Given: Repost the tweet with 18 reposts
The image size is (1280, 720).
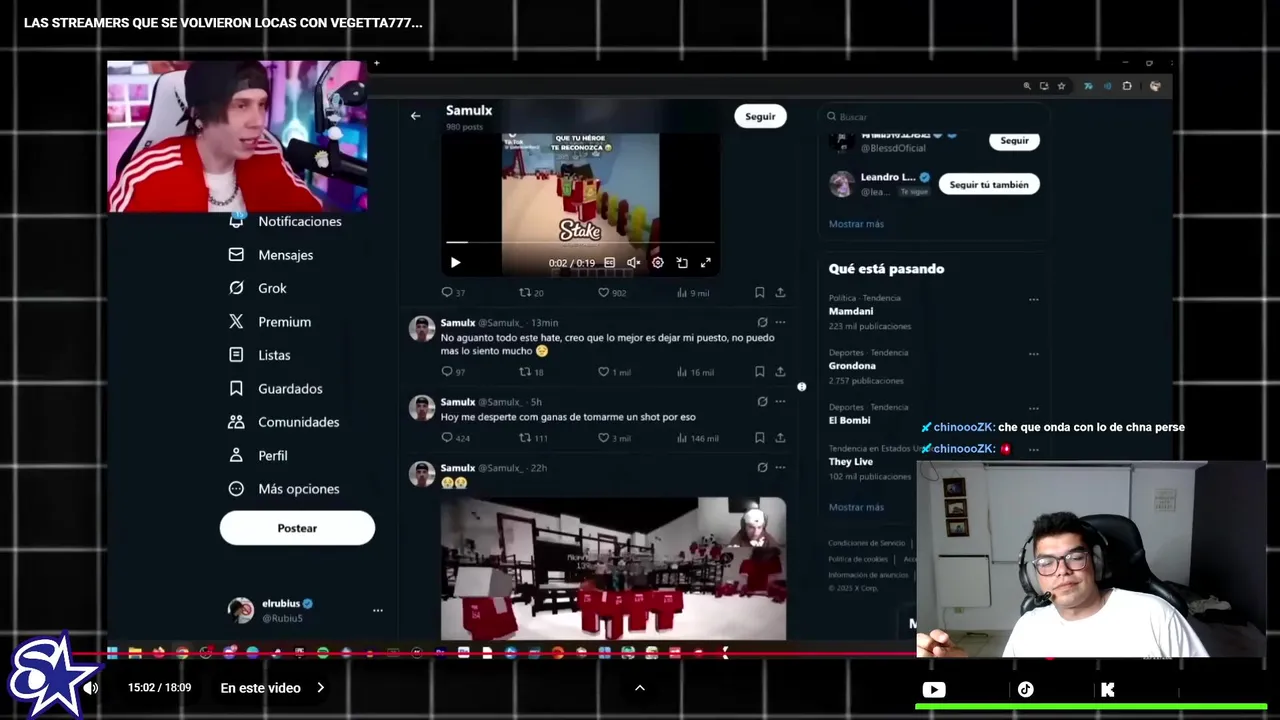Looking at the screenshot, I should (x=531, y=372).
